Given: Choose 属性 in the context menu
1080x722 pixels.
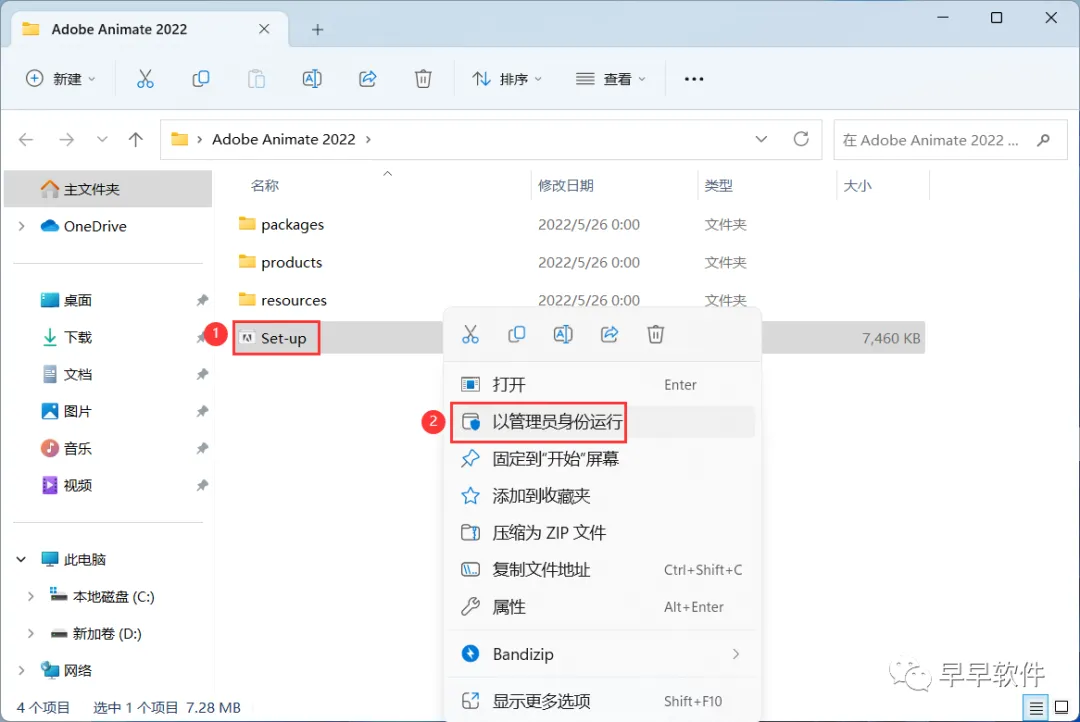Looking at the screenshot, I should click(603, 607).
